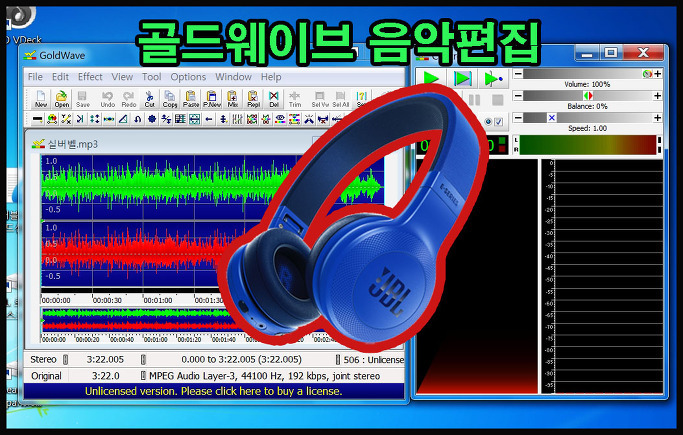Viewport: 683px width, 435px height.
Task: Click the Trim toolbar icon
Action: [x=295, y=99]
